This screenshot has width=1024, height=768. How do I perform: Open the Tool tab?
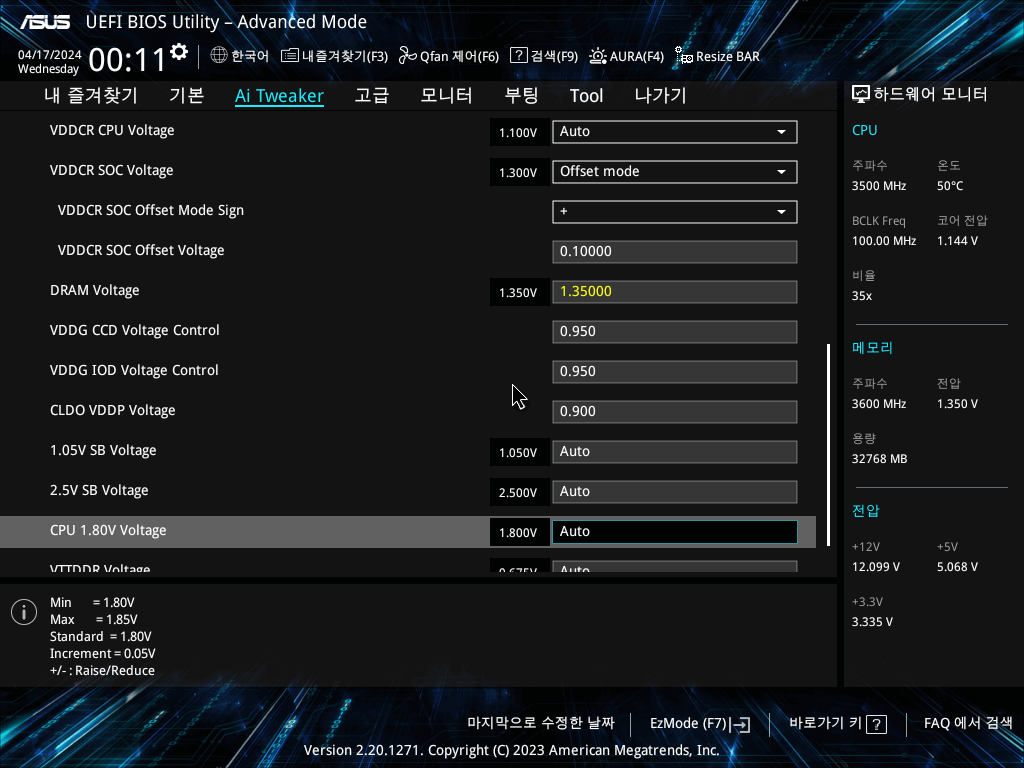click(586, 96)
